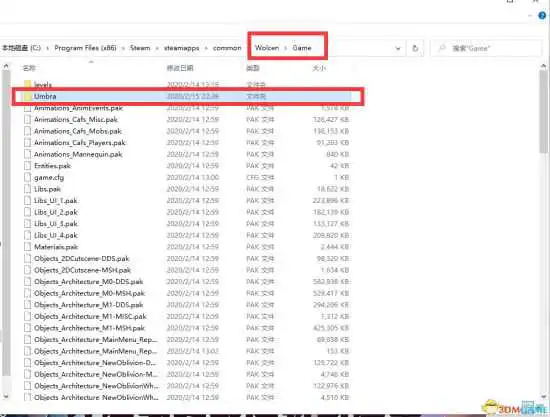550x417 pixels.
Task: Click the Objects_2DCutscene-DDS.pak file icon
Action: (28, 258)
